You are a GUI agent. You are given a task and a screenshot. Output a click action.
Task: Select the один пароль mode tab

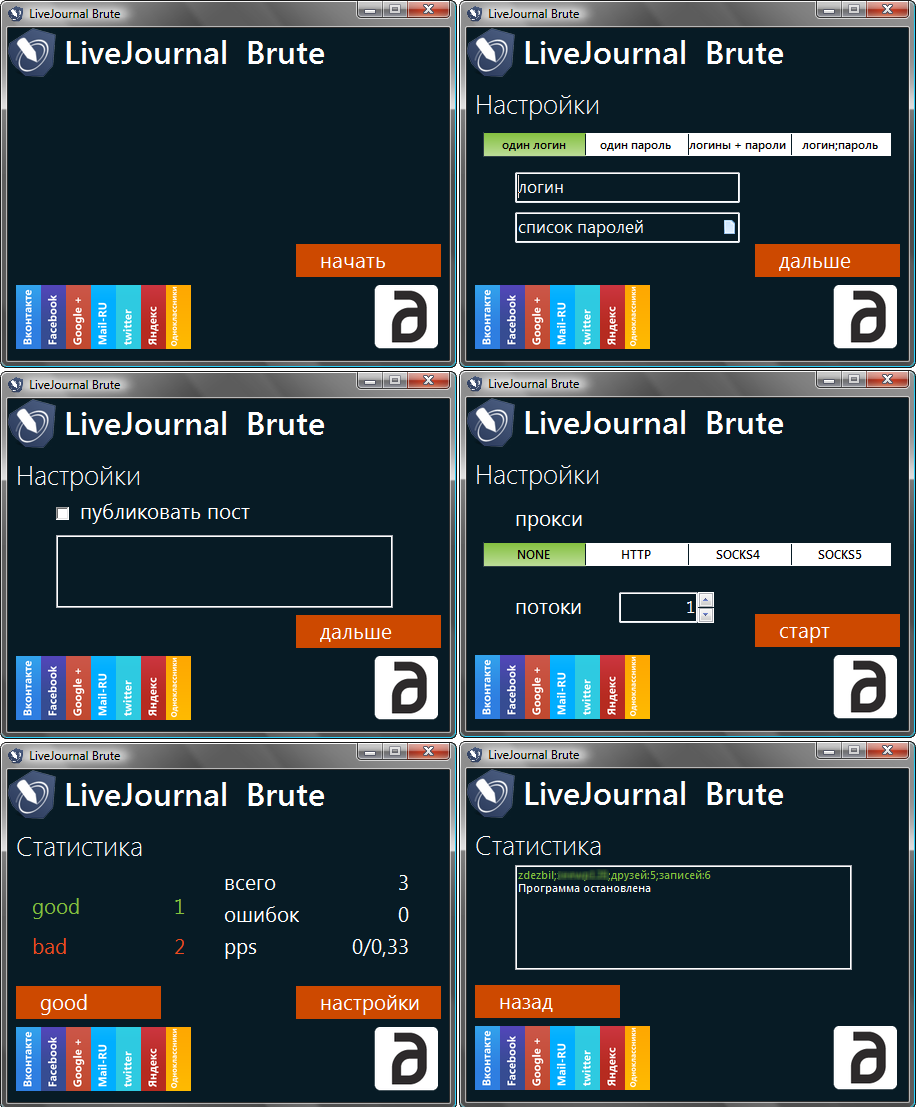coord(636,145)
